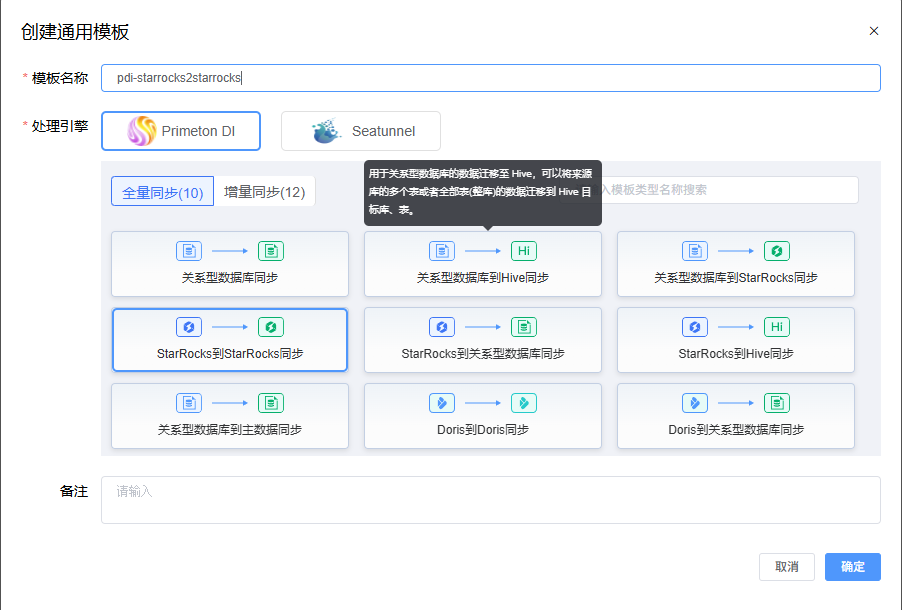Click the 备注 text area
Image resolution: width=902 pixels, height=610 pixels.
[490, 499]
